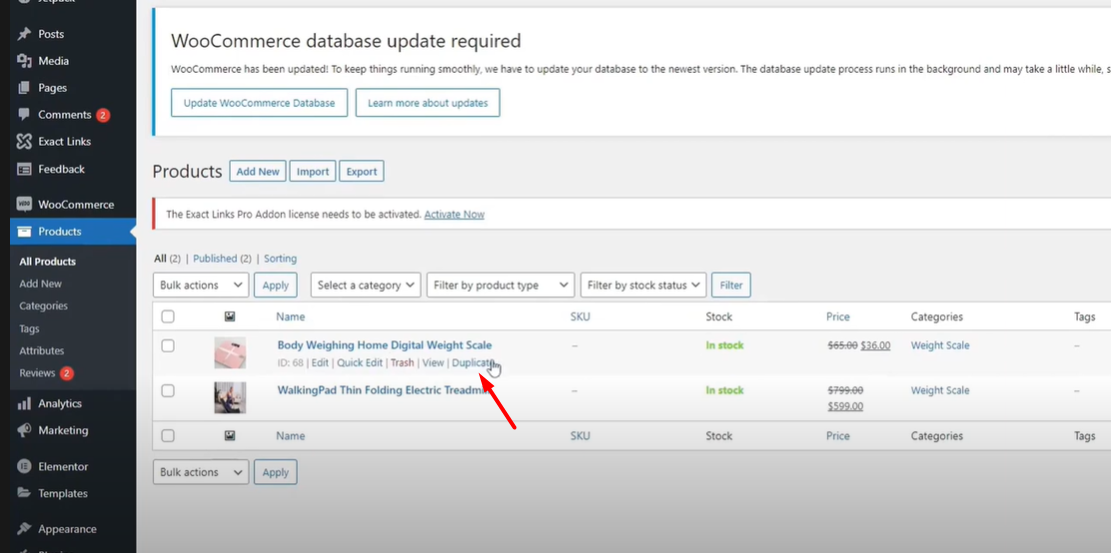Open the Filter by product type dropdown
This screenshot has width=1111, height=553.
[x=500, y=285]
